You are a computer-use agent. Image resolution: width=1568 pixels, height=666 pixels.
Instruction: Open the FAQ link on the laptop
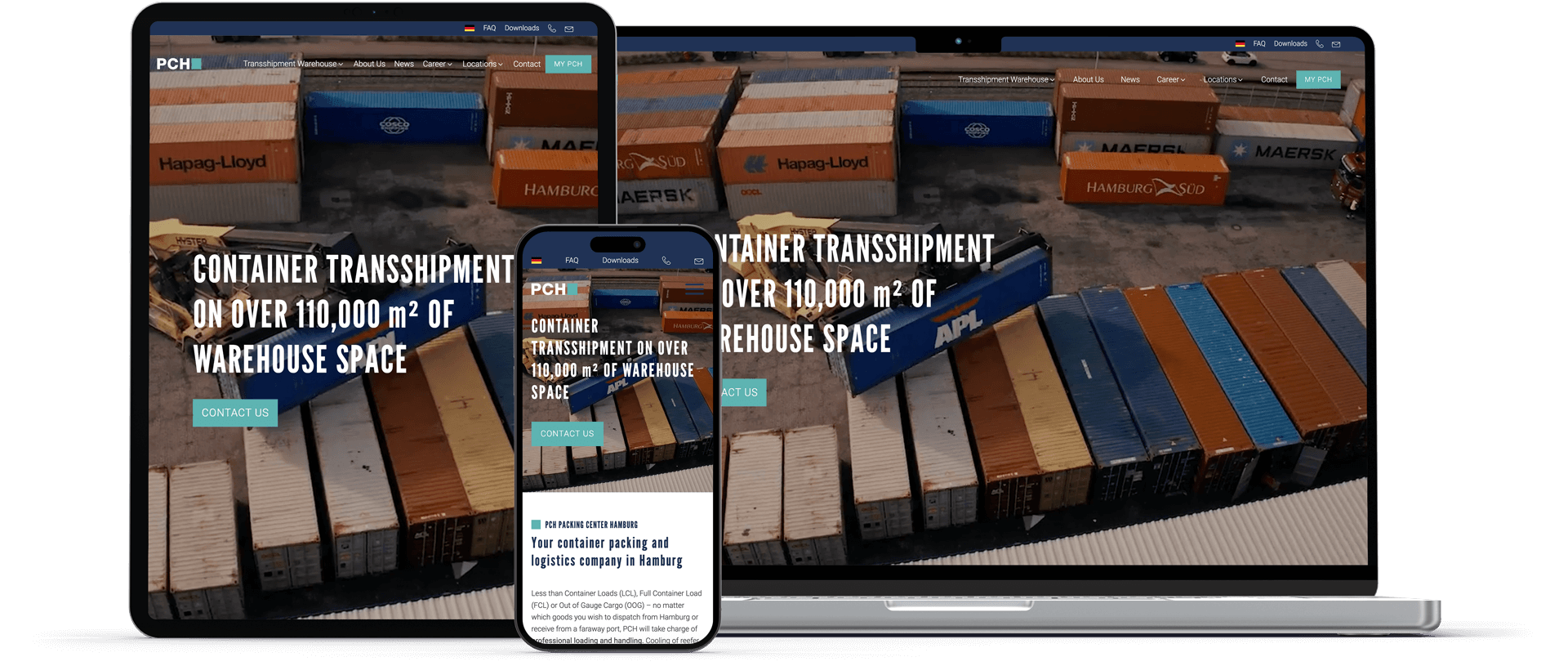(x=1259, y=44)
